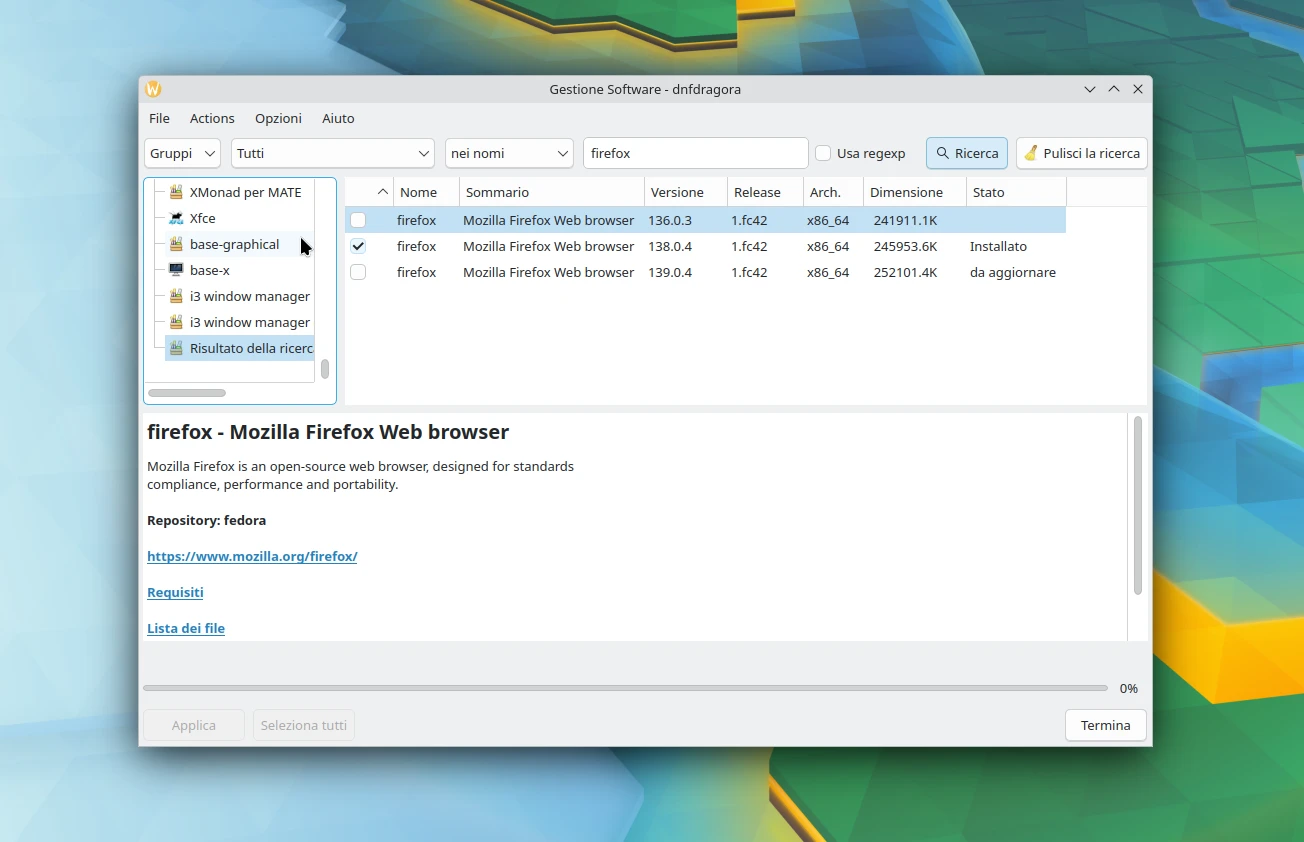Uncheck the installed firefox 138.0.4 checkbox
Screen dimensions: 1304x842
358,246
